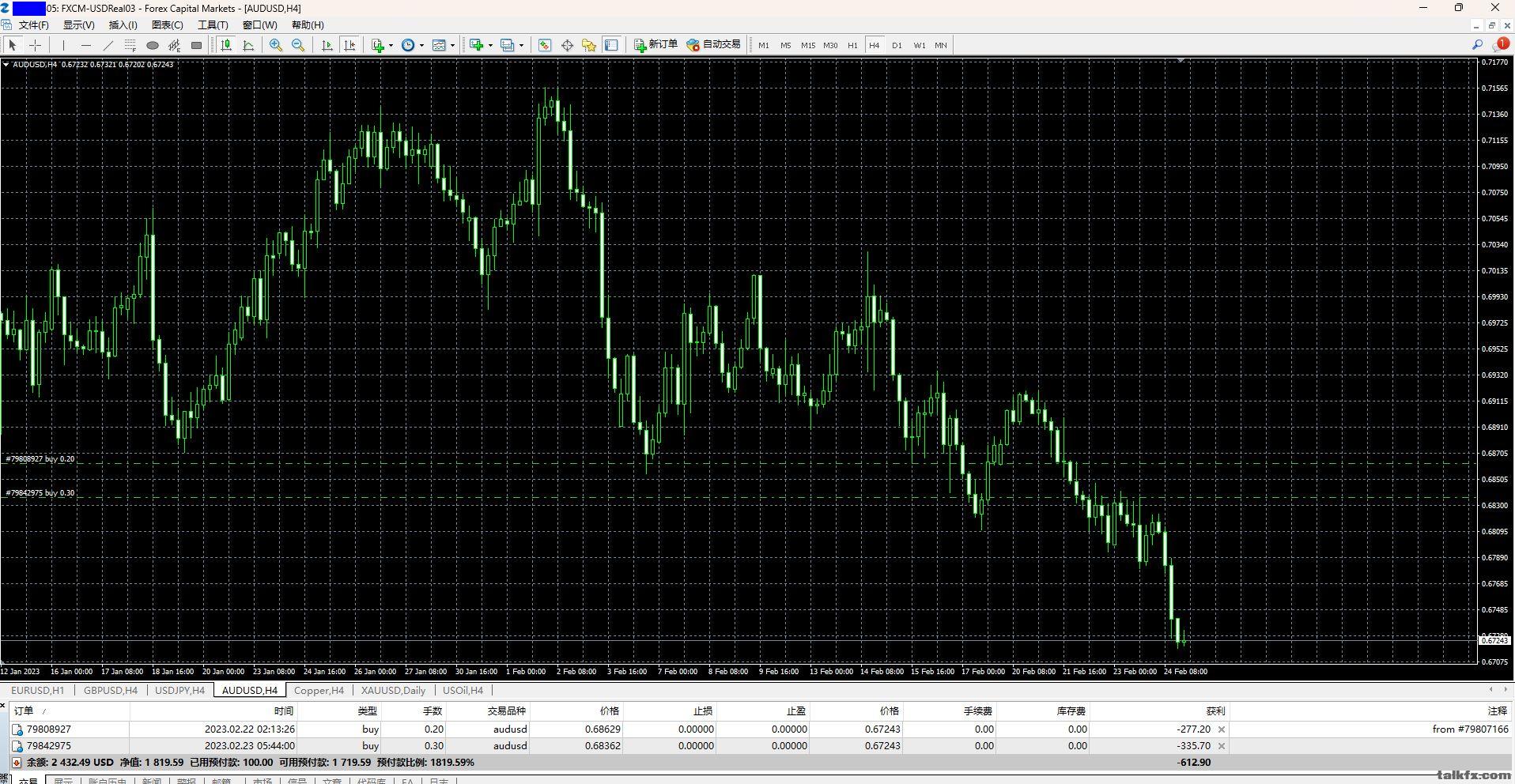Expand the new chart dropdown arrow
The height and width of the screenshot is (784, 1515).
490,45
